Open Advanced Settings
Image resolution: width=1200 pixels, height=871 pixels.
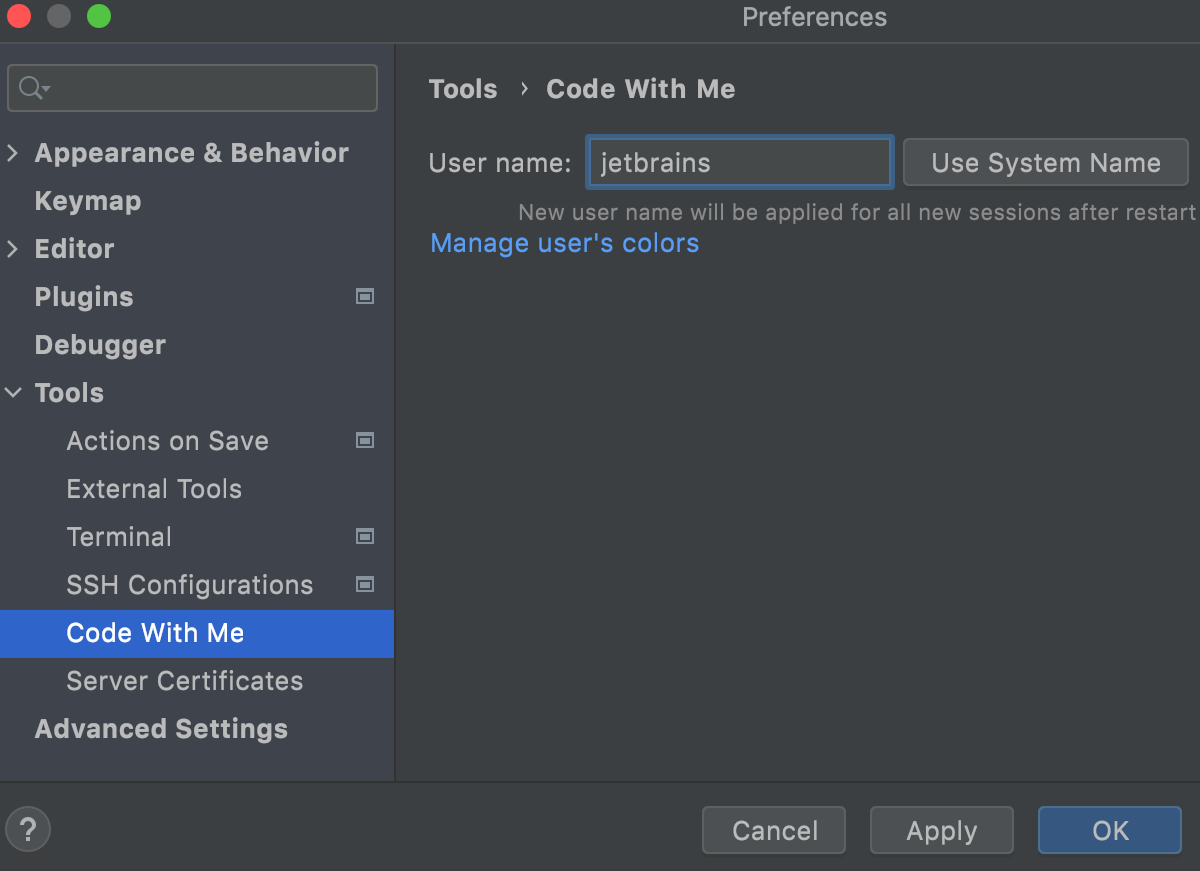tap(160, 729)
